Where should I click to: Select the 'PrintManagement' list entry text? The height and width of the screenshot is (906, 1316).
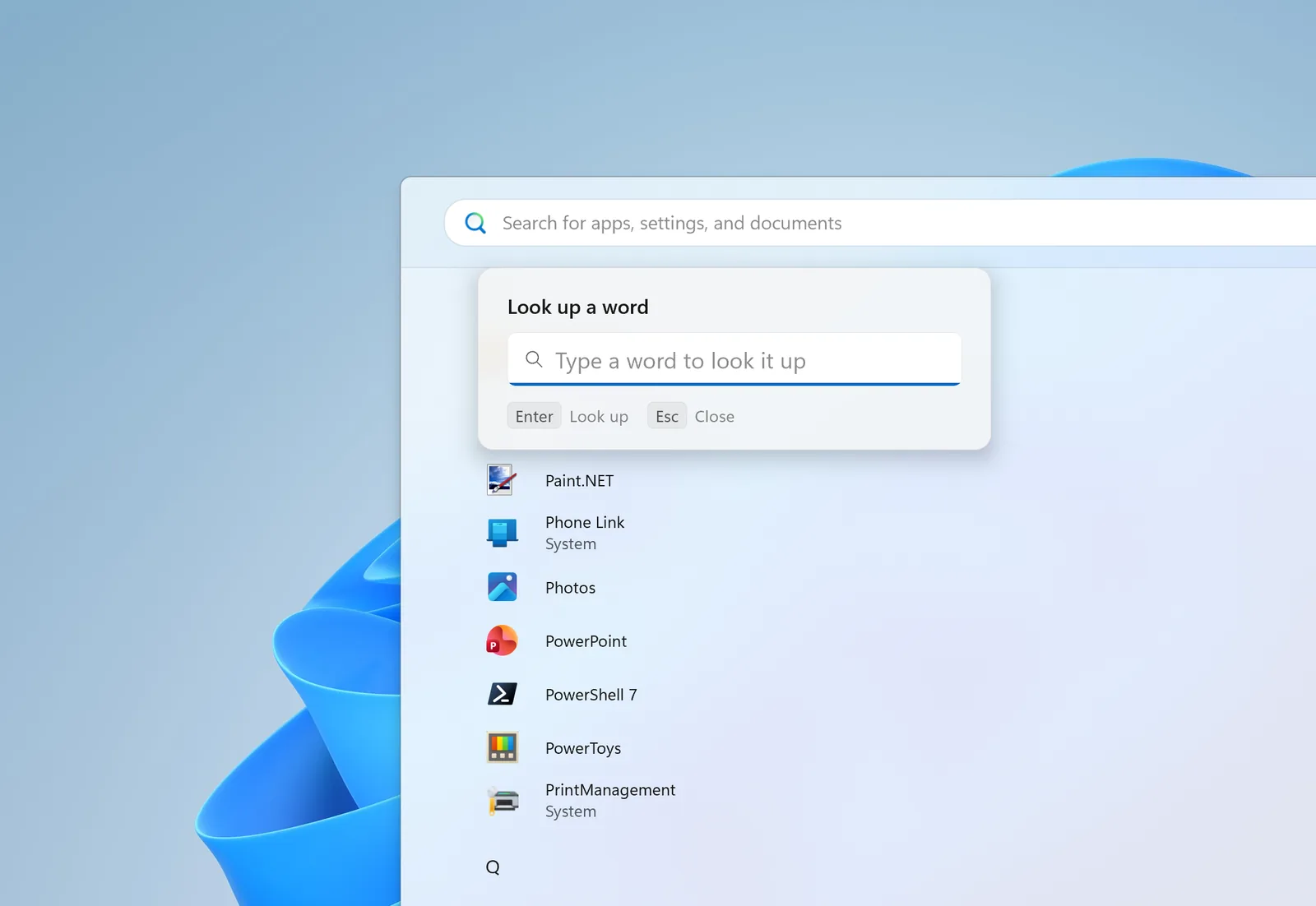pyautogui.click(x=610, y=790)
